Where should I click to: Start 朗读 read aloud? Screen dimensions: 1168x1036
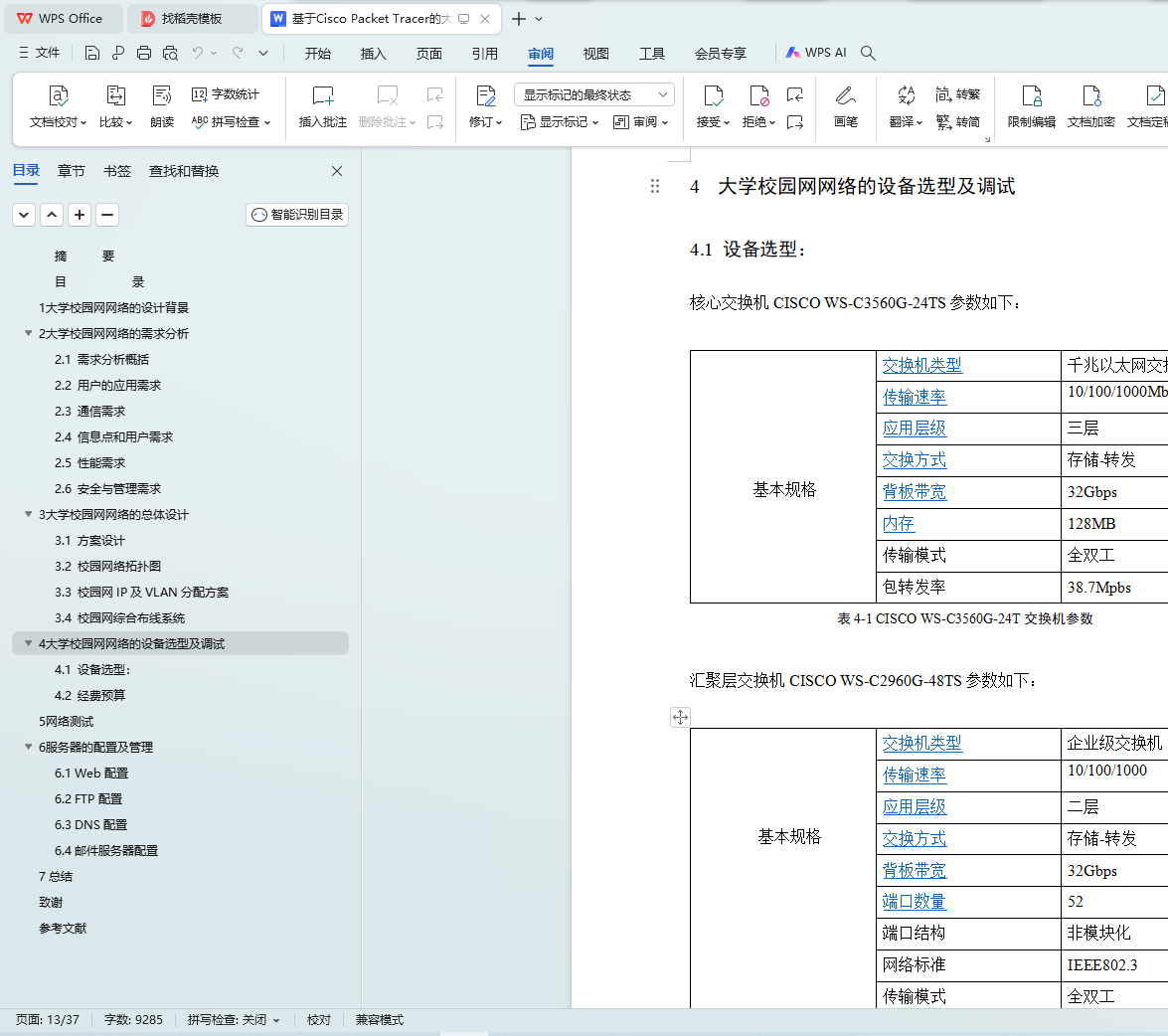[162, 106]
